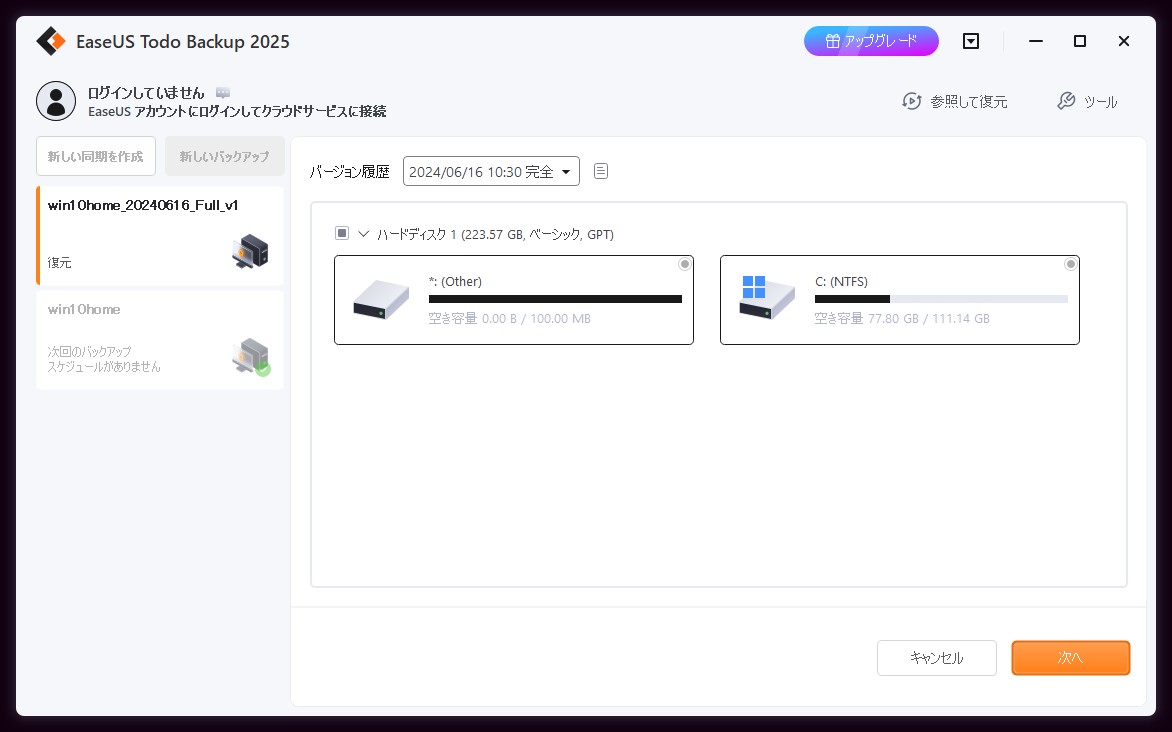1172x732 pixels.
Task: Open the Tools wrench icon
Action: pyautogui.click(x=1066, y=101)
